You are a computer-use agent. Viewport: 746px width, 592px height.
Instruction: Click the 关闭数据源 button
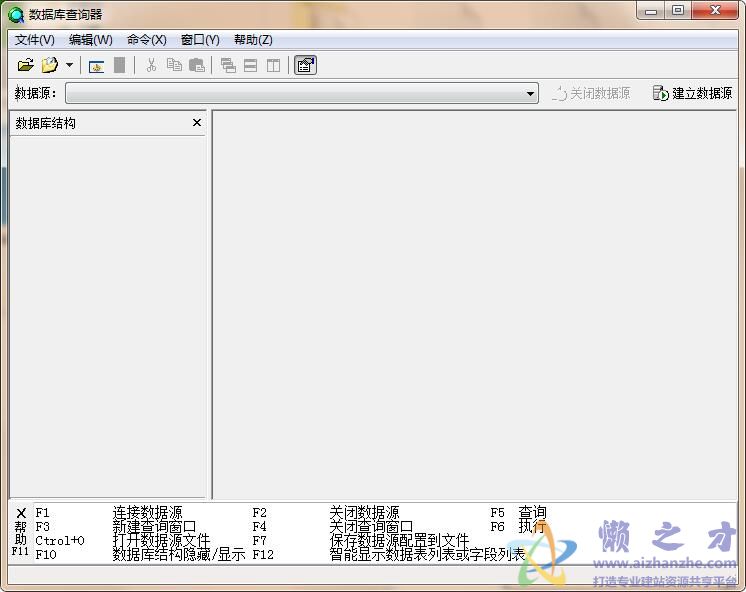pos(591,93)
